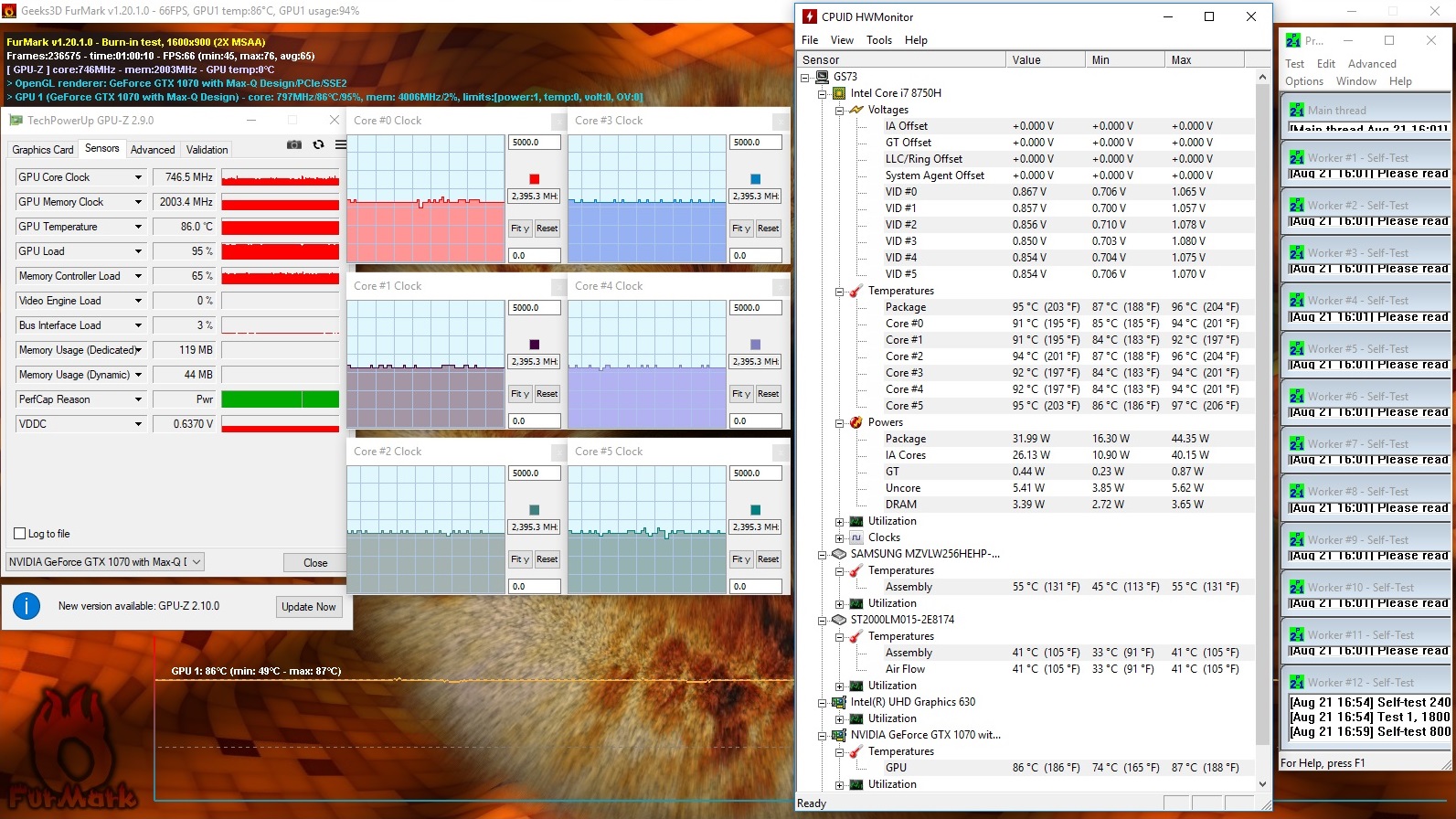
Task: Click the Core #4 Clock minimum value field
Action: pyautogui.click(x=755, y=421)
